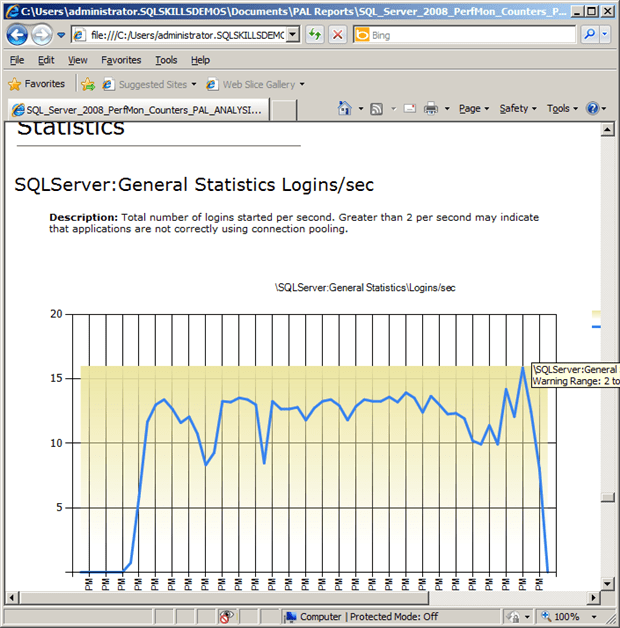
Task: Stop loading with the red X icon
Action: click(x=337, y=35)
